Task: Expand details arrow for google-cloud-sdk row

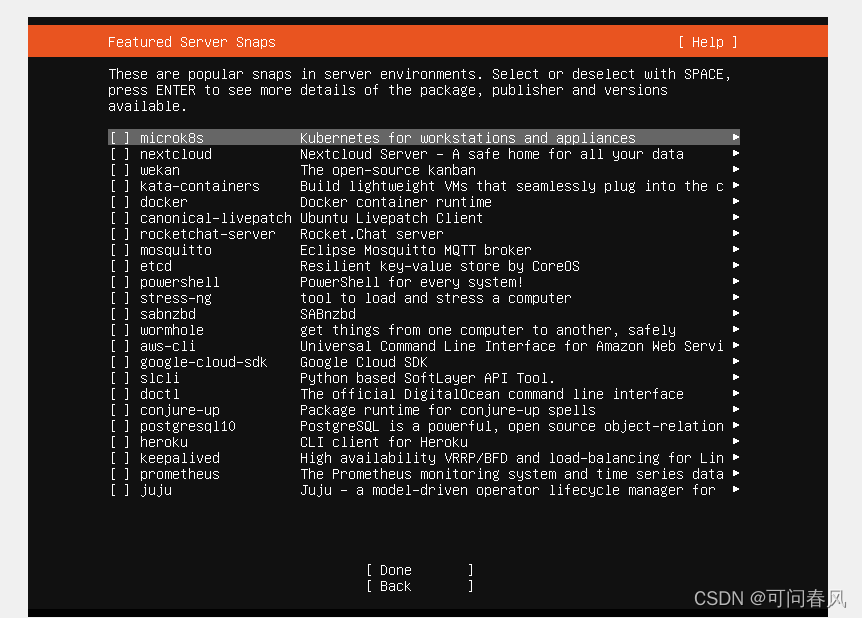Action: (736, 361)
